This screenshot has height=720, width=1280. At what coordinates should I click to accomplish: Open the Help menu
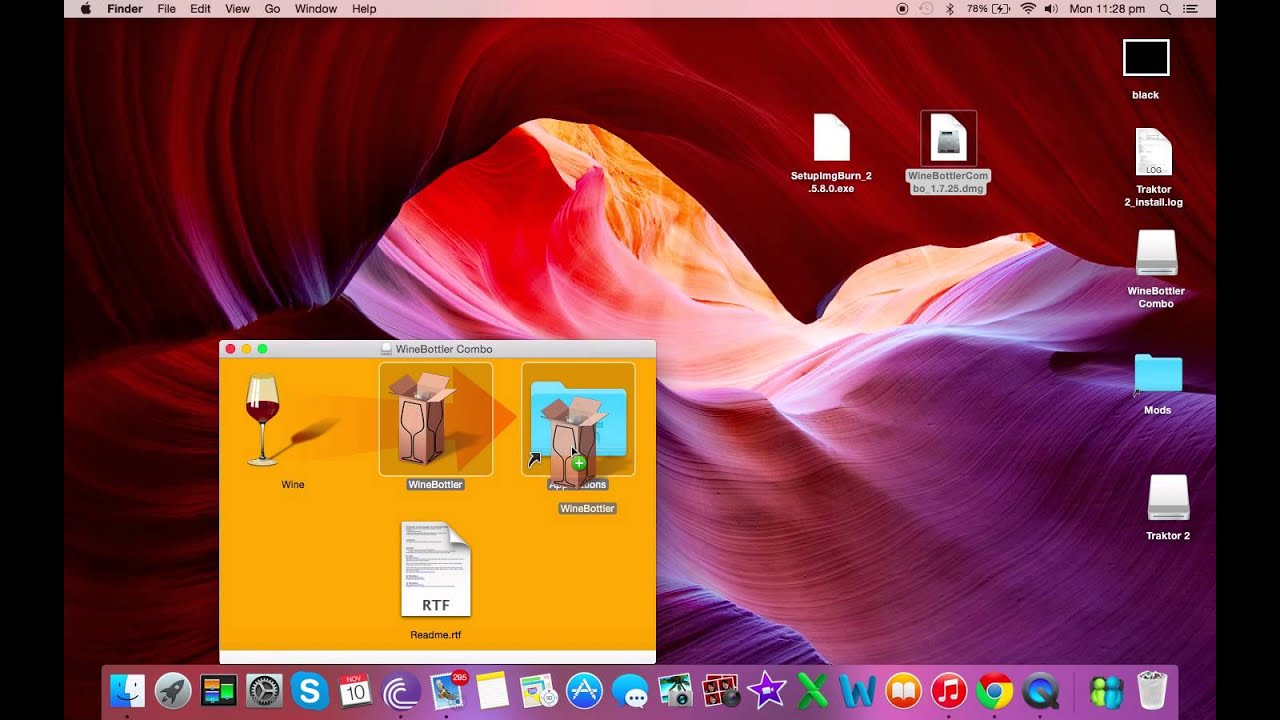(364, 9)
